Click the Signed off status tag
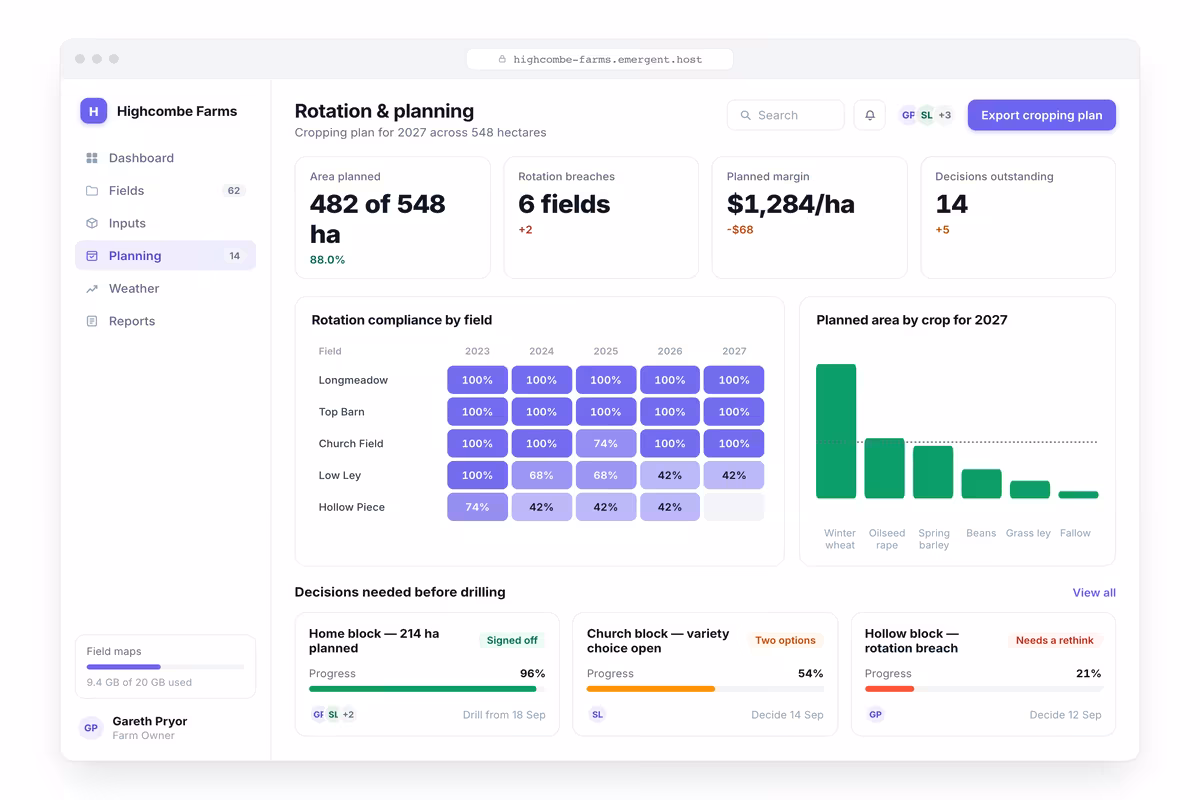 (512, 640)
